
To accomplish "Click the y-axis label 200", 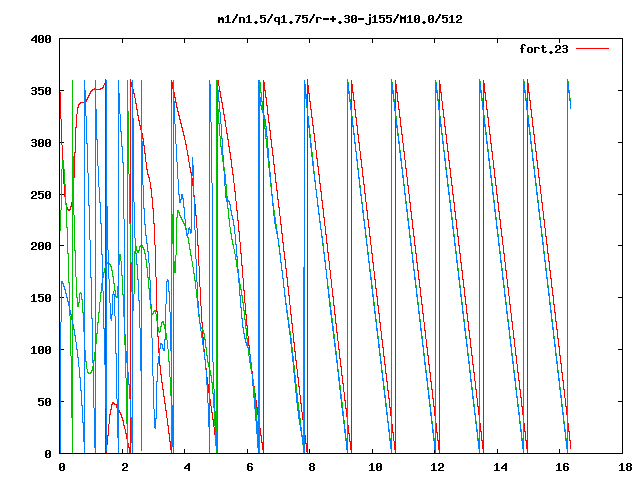I will point(41,246).
